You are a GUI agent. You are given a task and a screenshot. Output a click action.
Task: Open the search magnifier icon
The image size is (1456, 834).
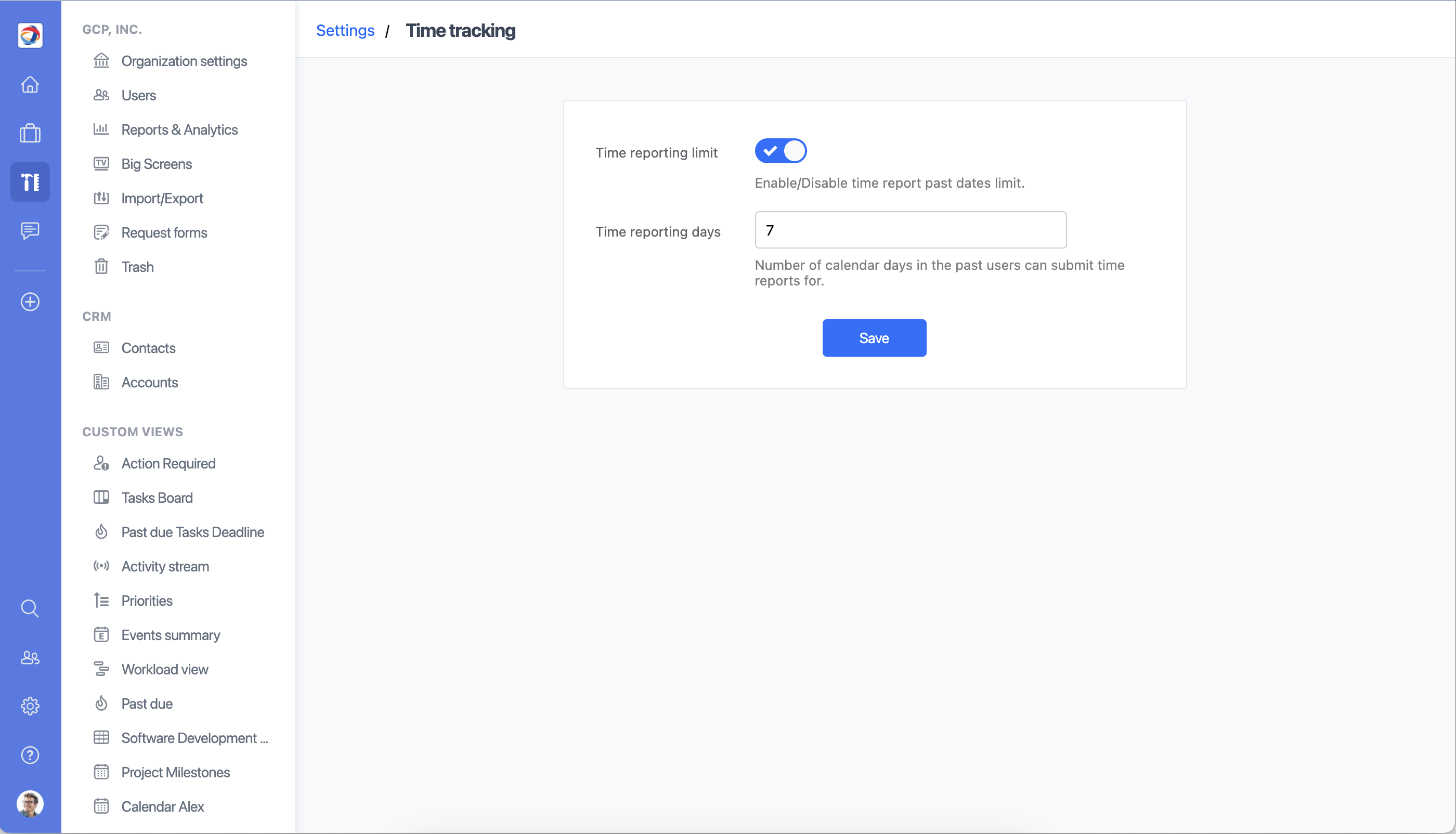[x=30, y=608]
